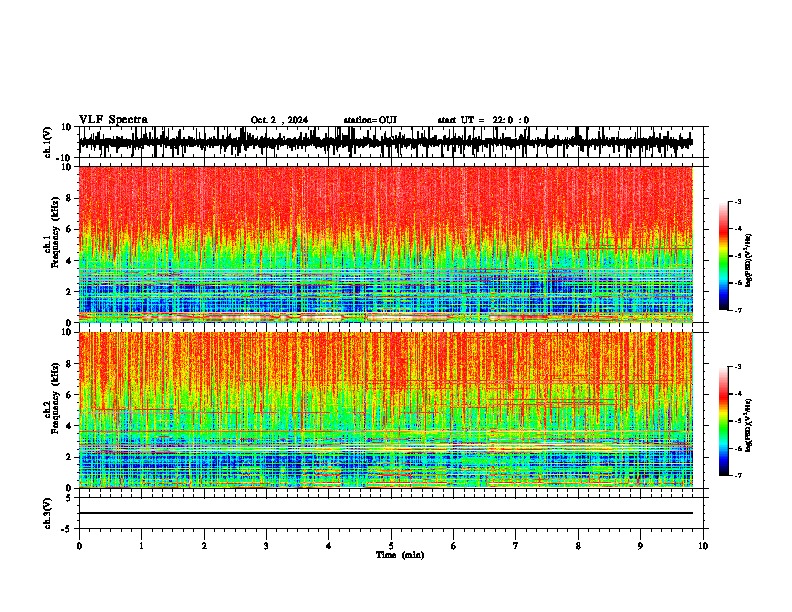This screenshot has width=792, height=612.
Task: Click the time axis tick label "1"
Action: coord(141,546)
